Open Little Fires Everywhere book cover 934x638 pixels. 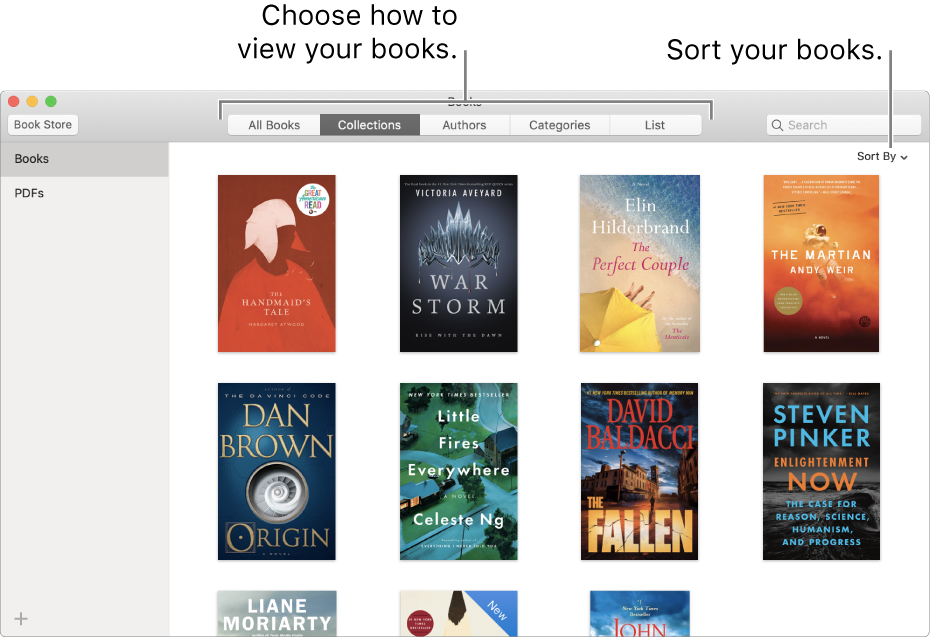(x=458, y=471)
